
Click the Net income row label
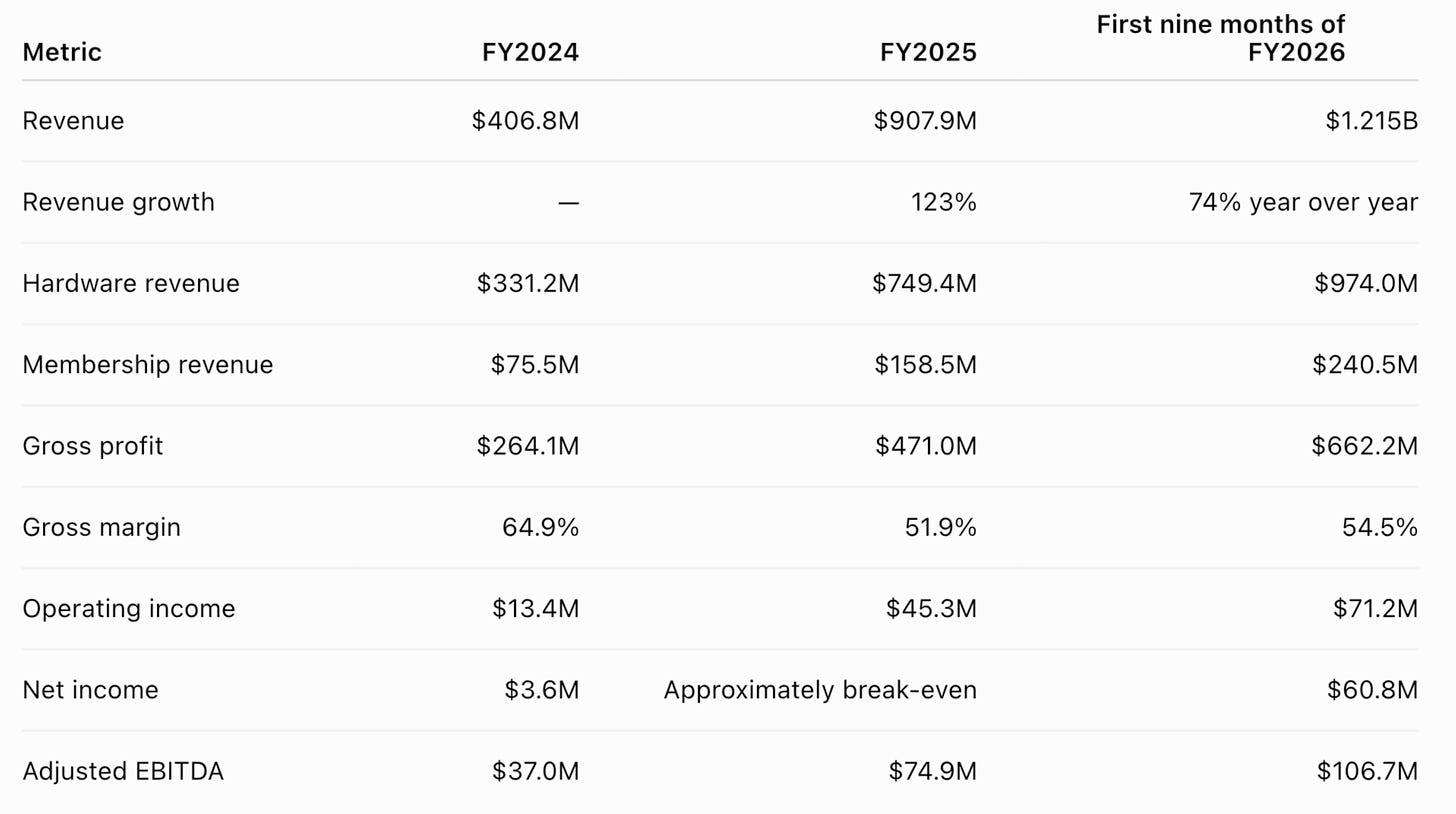[90, 690]
